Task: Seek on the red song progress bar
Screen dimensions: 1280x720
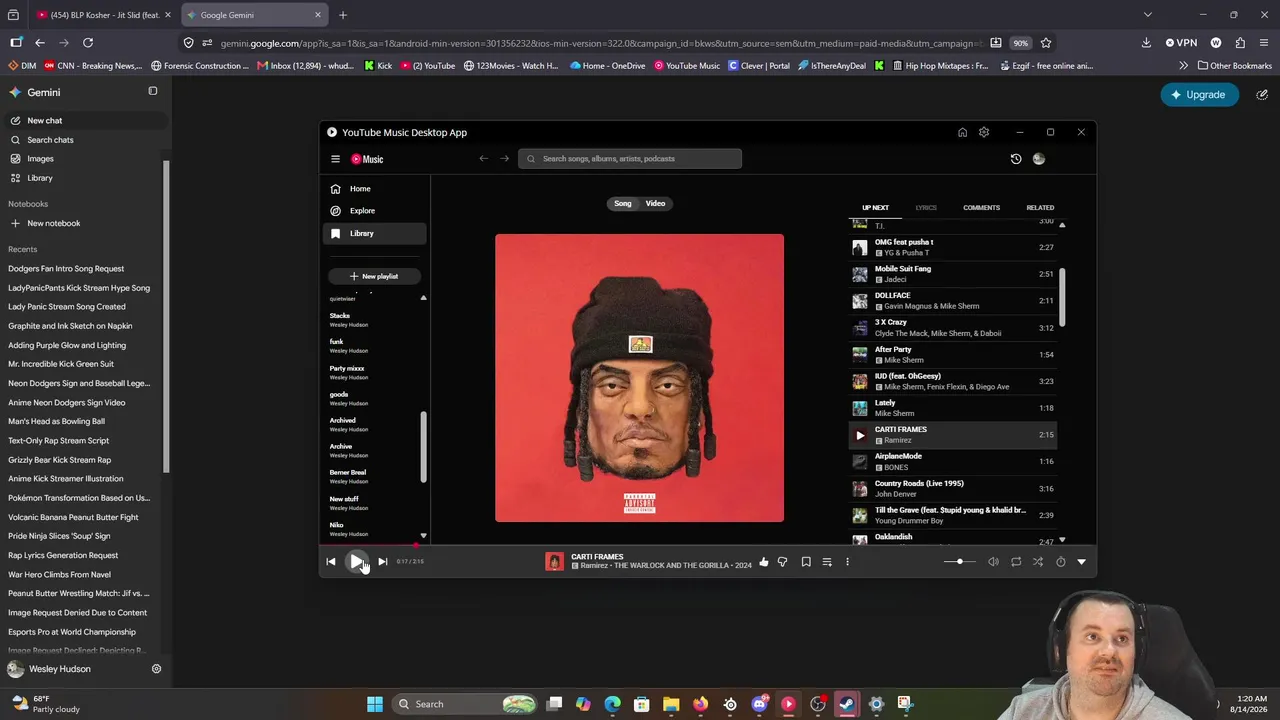Action: pos(708,546)
